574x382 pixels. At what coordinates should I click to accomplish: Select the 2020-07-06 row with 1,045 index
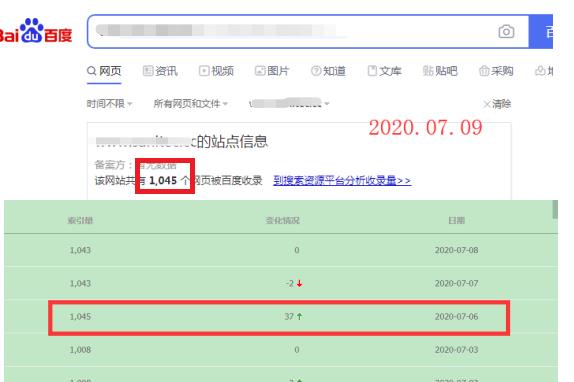(x=279, y=317)
